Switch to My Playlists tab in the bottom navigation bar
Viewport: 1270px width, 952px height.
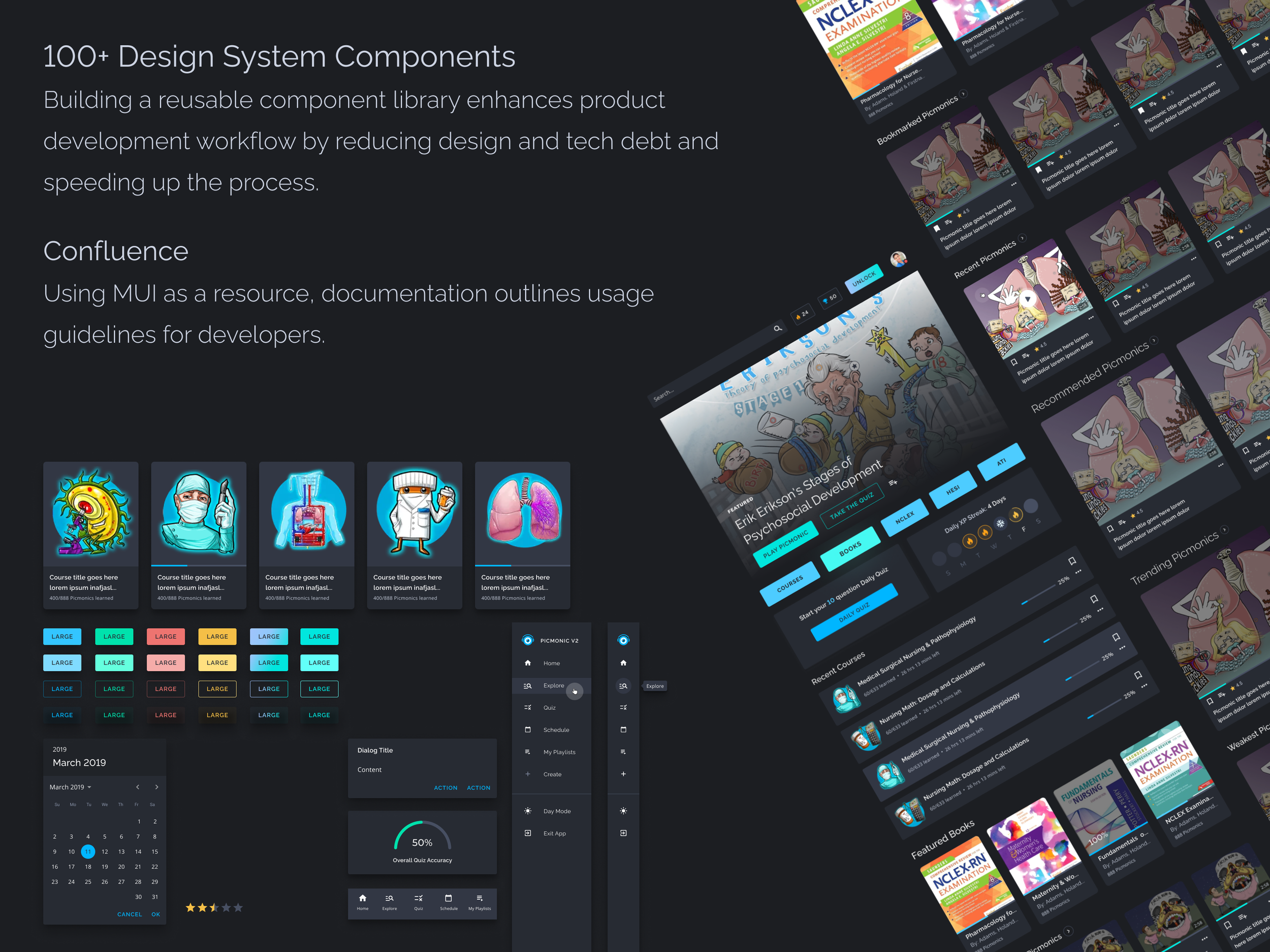pyautogui.click(x=480, y=902)
